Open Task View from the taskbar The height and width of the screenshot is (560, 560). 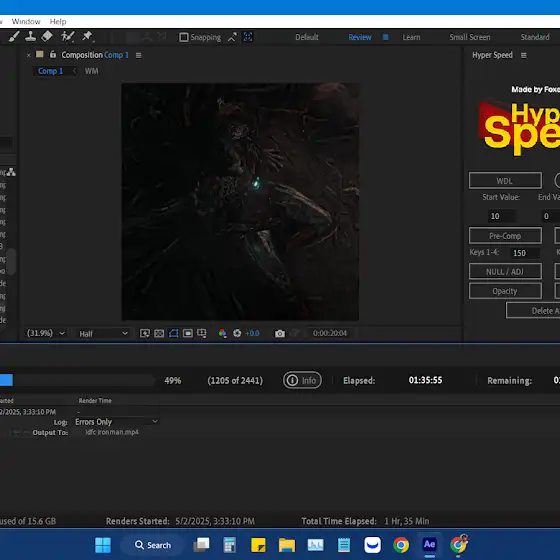click(201, 545)
